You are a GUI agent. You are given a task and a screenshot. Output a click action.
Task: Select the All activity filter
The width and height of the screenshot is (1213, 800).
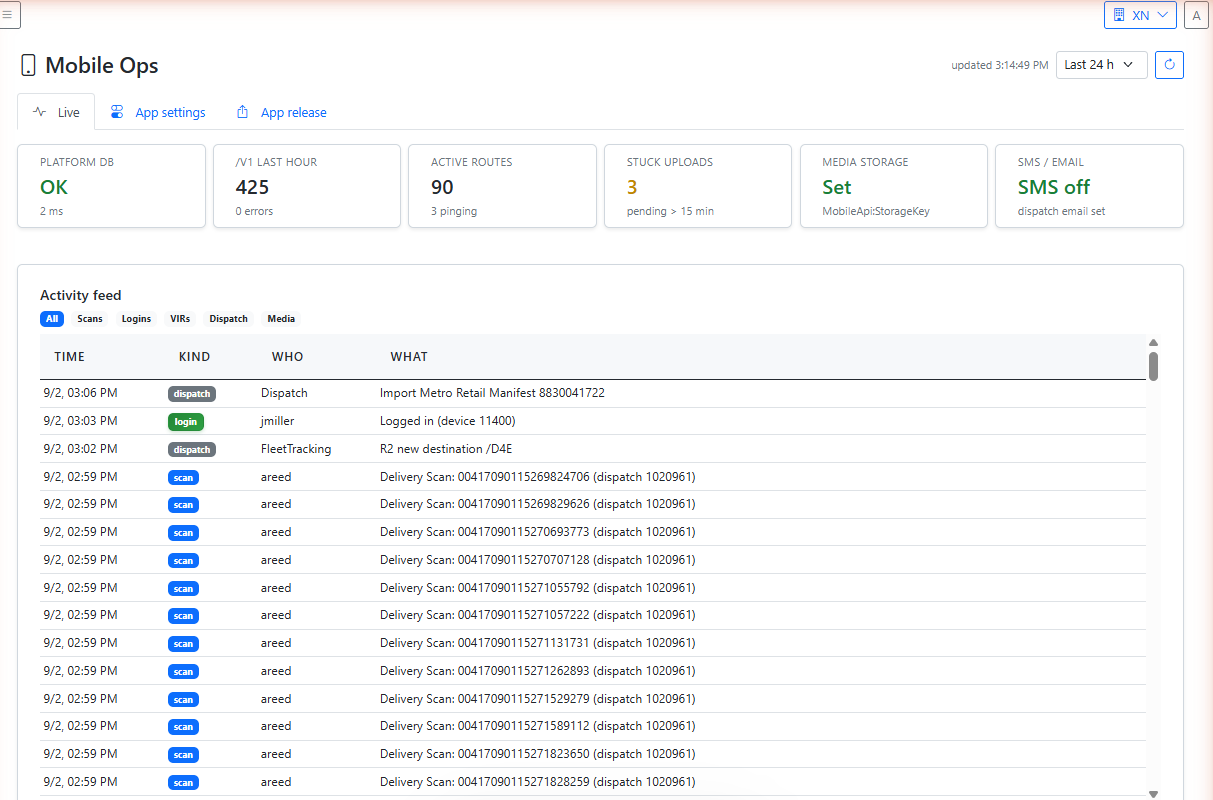click(52, 319)
